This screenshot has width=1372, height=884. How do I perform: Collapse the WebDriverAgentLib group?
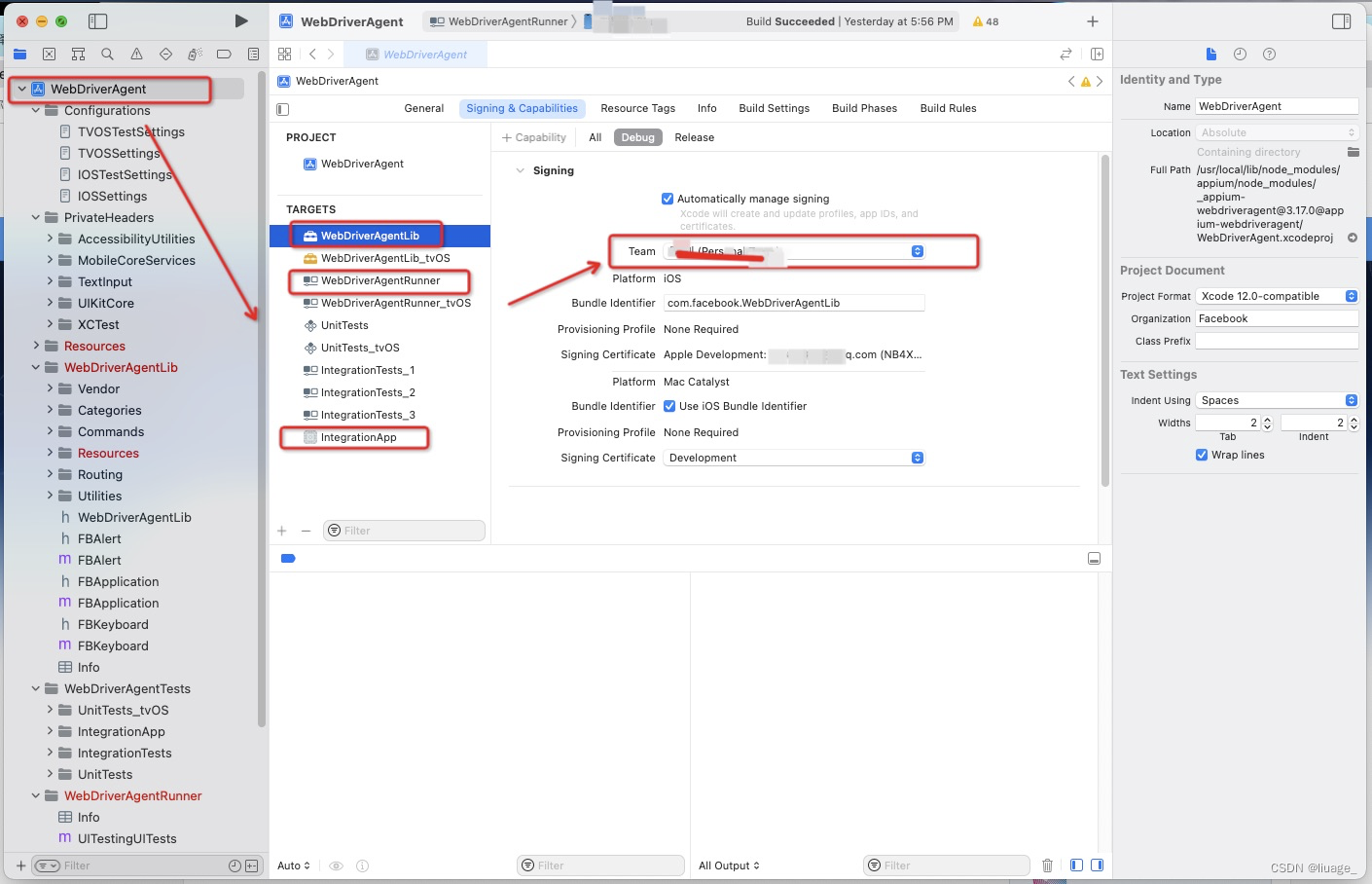click(36, 367)
